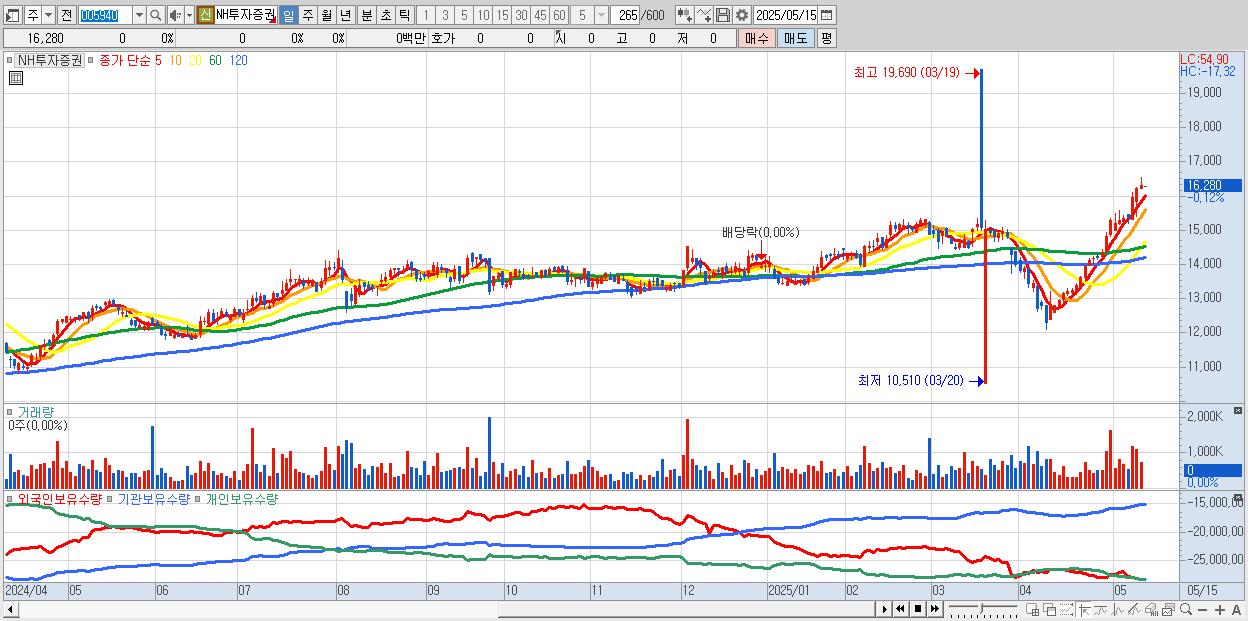Click the volume panel corner icon
1248x621 pixels.
point(1238,411)
